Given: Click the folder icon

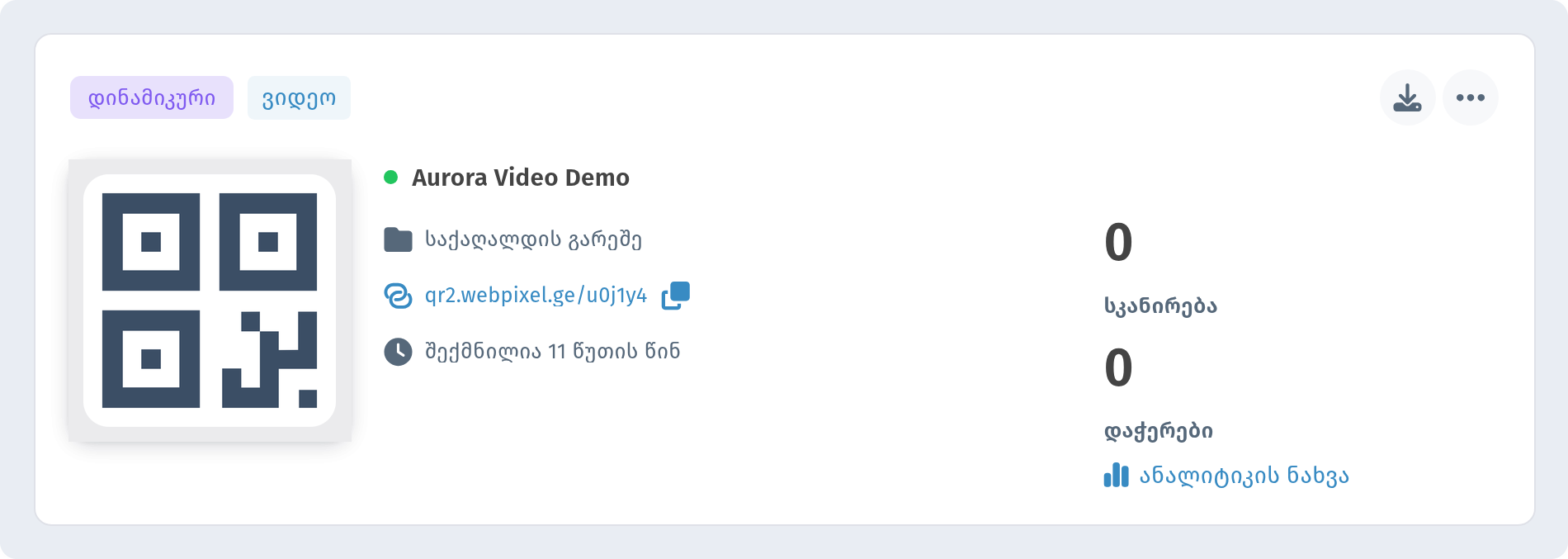Looking at the screenshot, I should [398, 239].
